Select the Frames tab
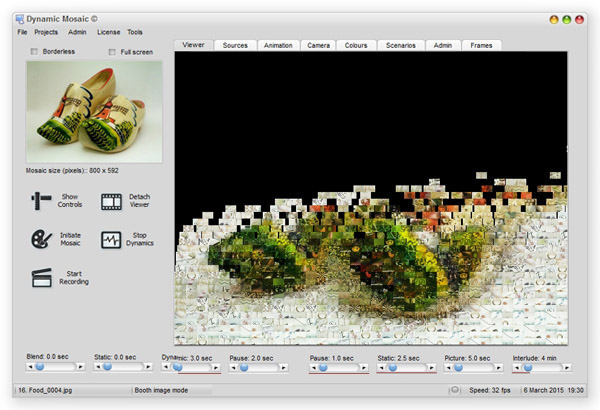This screenshot has height=410, width=600. click(x=481, y=45)
